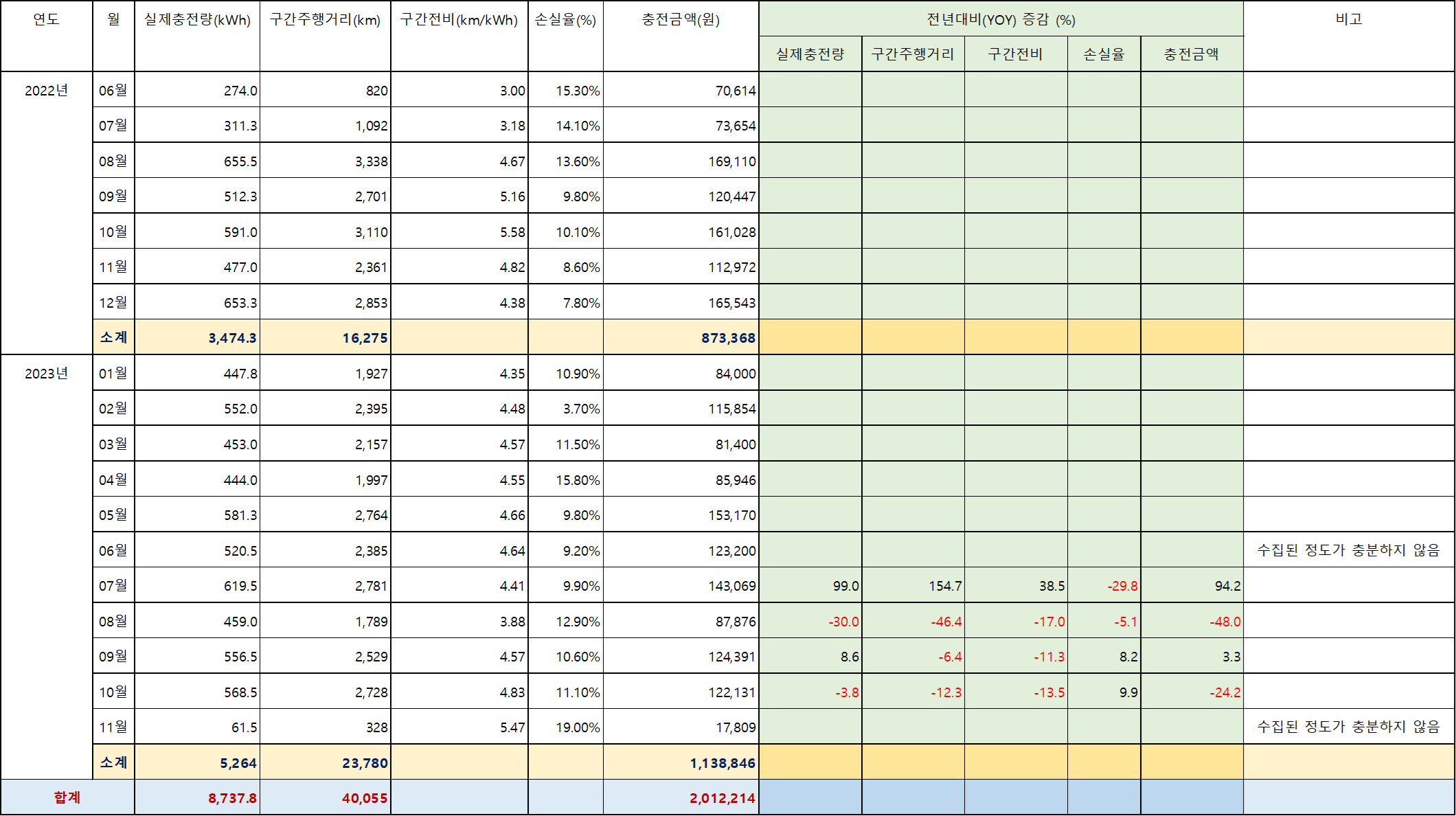Click the 충전금액 YOY subheader cell
Screen dimensions: 1456x816
[x=1192, y=54]
